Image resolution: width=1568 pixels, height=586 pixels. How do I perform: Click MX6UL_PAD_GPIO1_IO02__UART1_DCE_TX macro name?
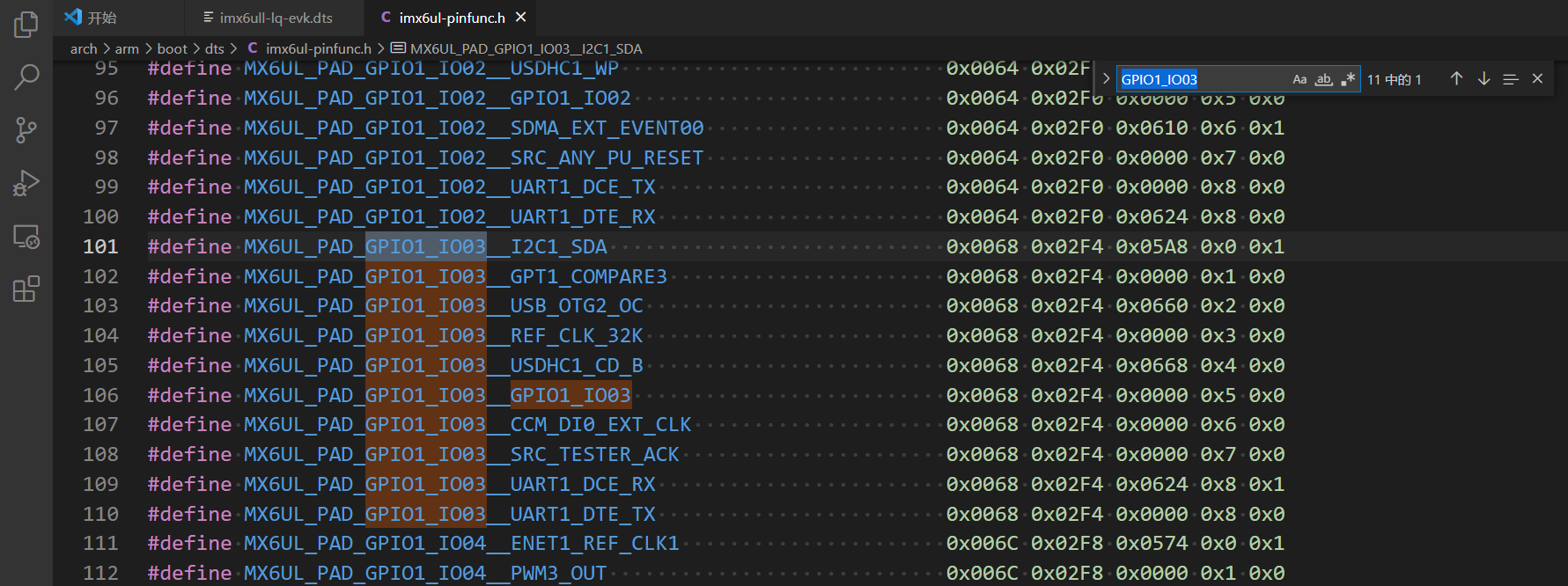coord(450,187)
